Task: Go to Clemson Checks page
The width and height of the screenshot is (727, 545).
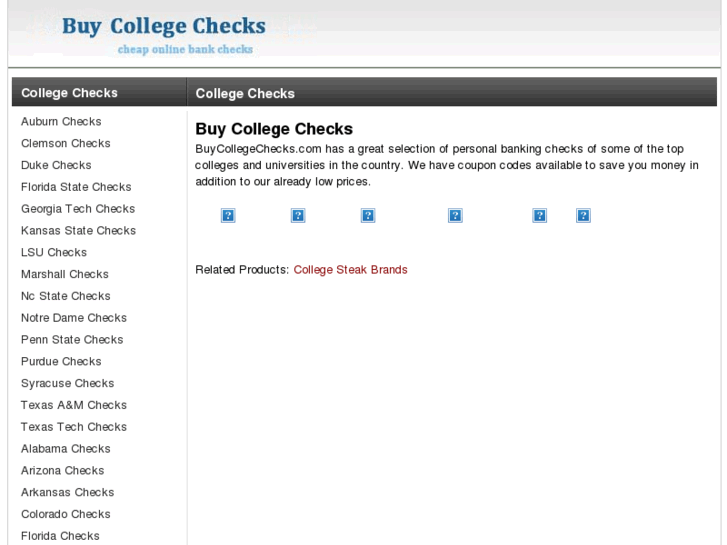Action: coord(66,144)
